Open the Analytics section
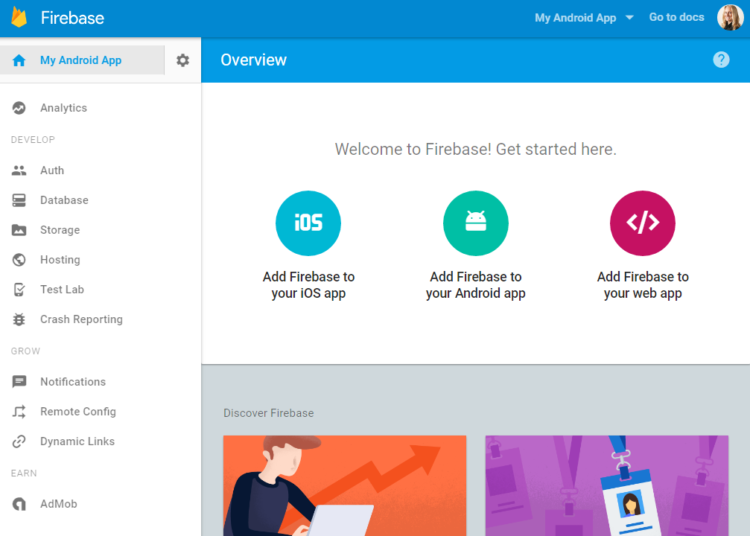 (x=63, y=108)
